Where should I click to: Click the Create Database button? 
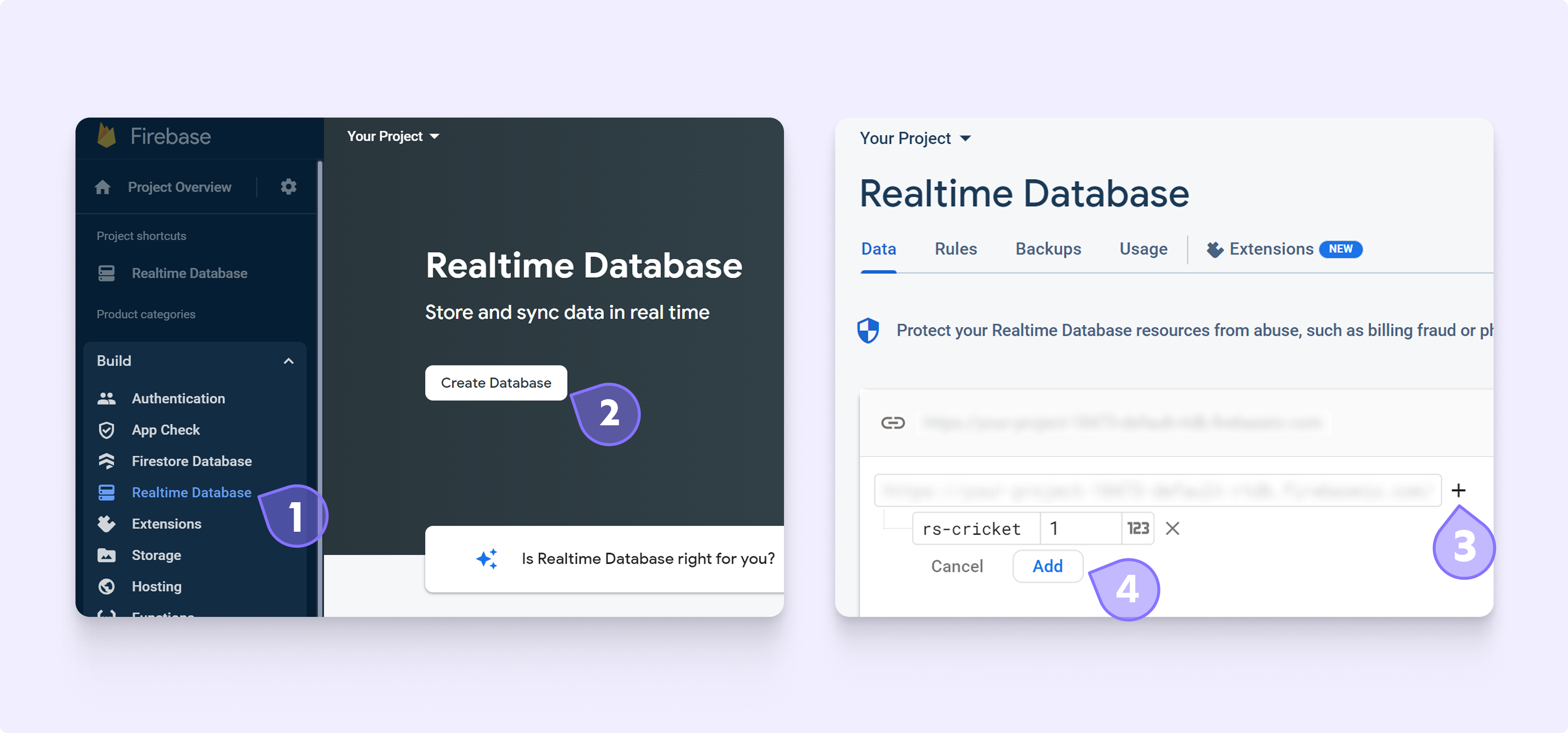(496, 383)
